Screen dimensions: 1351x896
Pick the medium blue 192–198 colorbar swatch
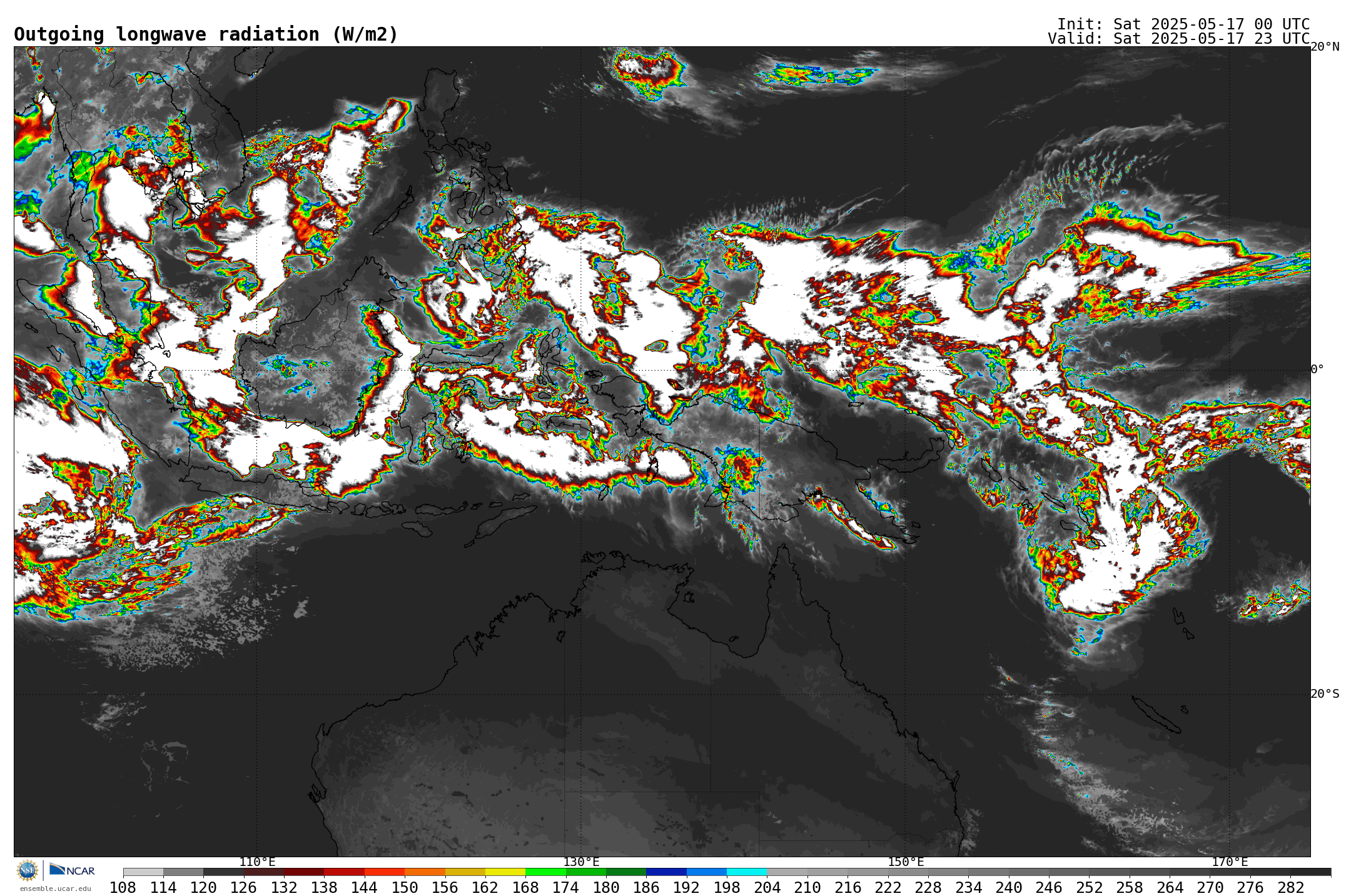click(x=706, y=872)
